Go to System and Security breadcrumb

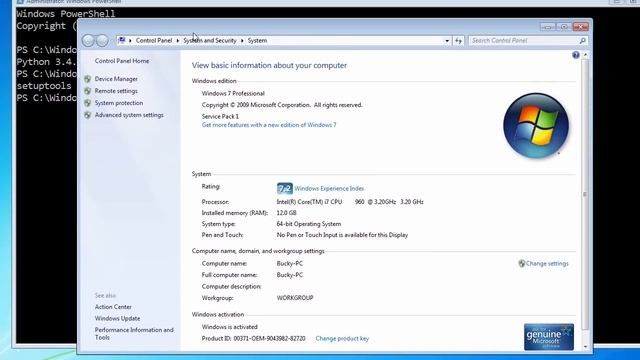coord(210,40)
